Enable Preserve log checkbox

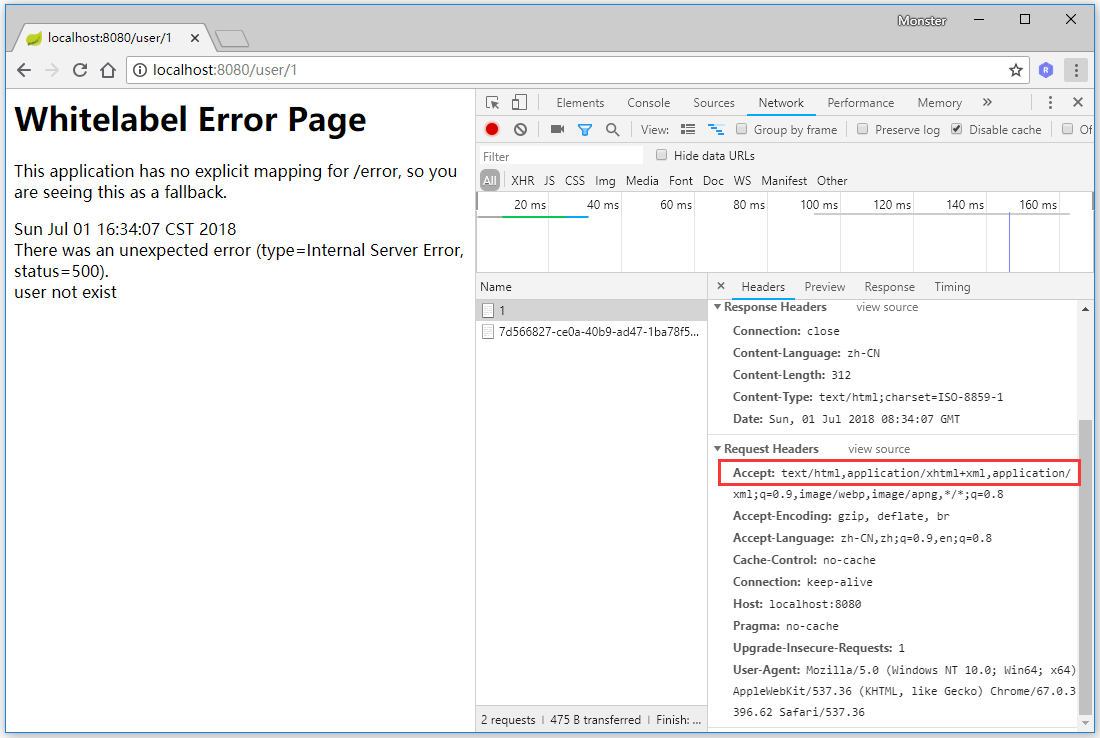[863, 129]
